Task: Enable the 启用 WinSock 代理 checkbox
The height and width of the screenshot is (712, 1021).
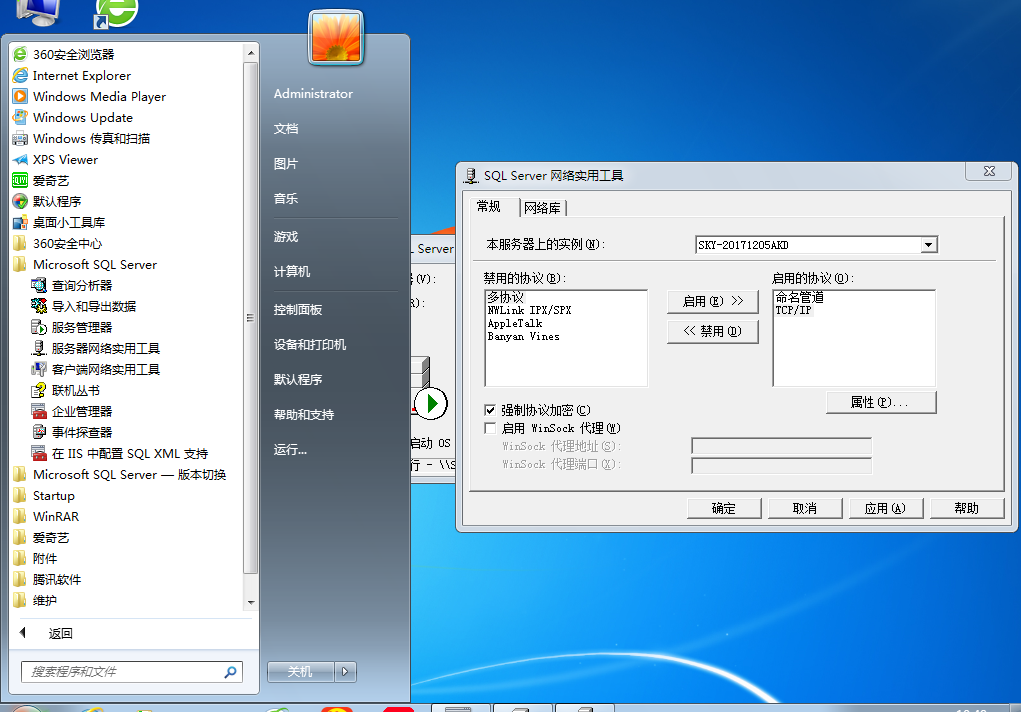Action: [490, 428]
